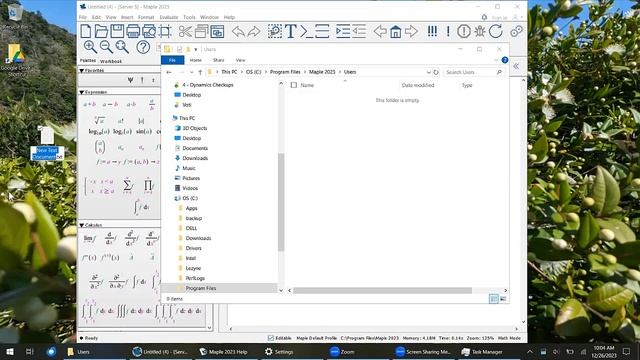The image size is (640, 360).
Task: Click the Search Users input field
Action: (x=473, y=72)
